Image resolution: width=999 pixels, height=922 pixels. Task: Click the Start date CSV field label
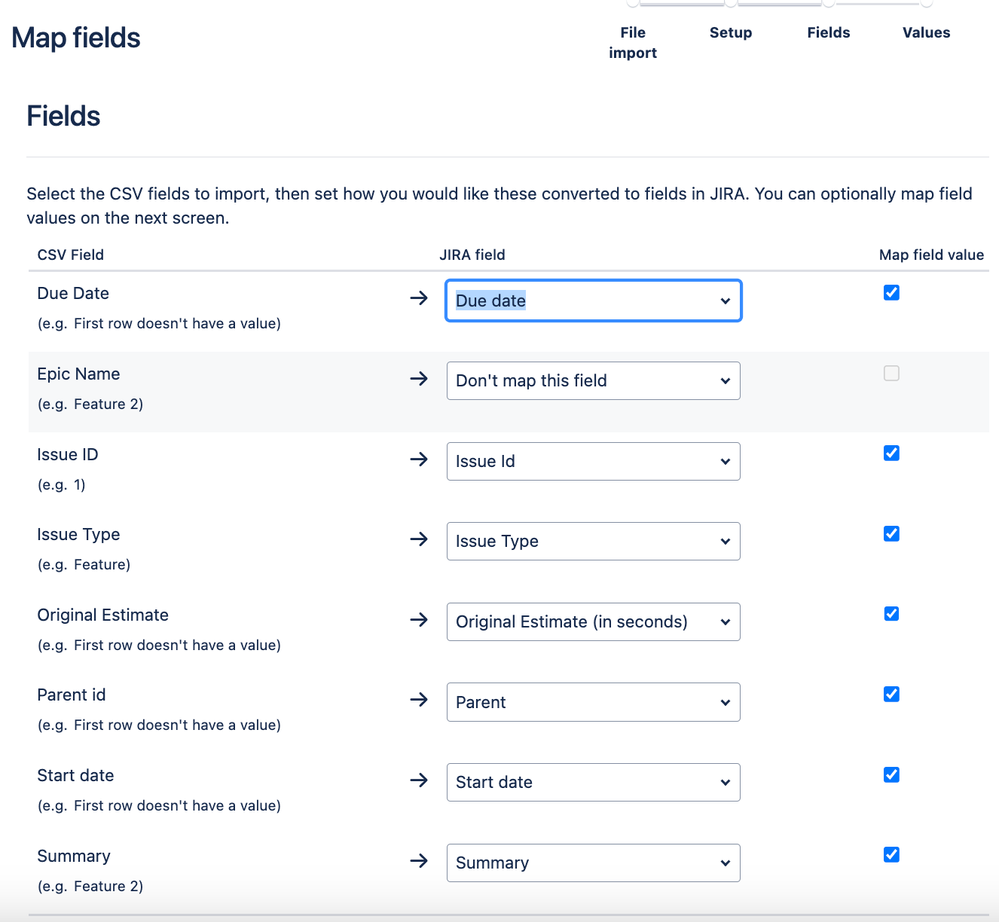pos(75,775)
